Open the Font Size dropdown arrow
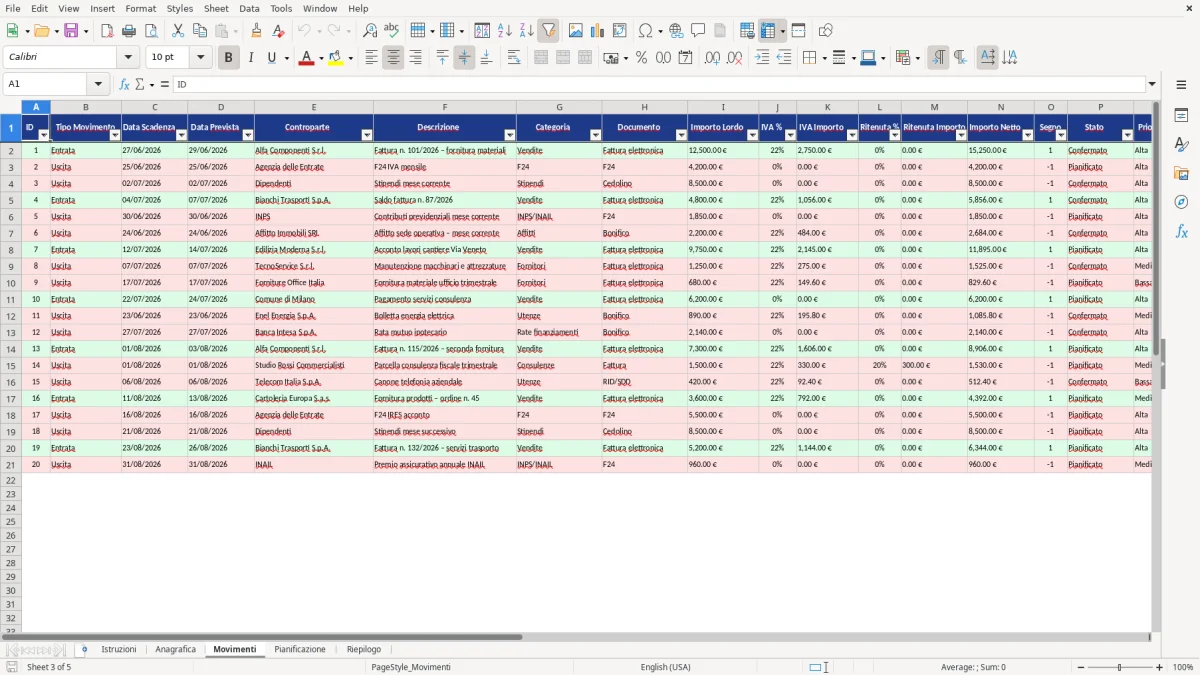 pos(201,58)
